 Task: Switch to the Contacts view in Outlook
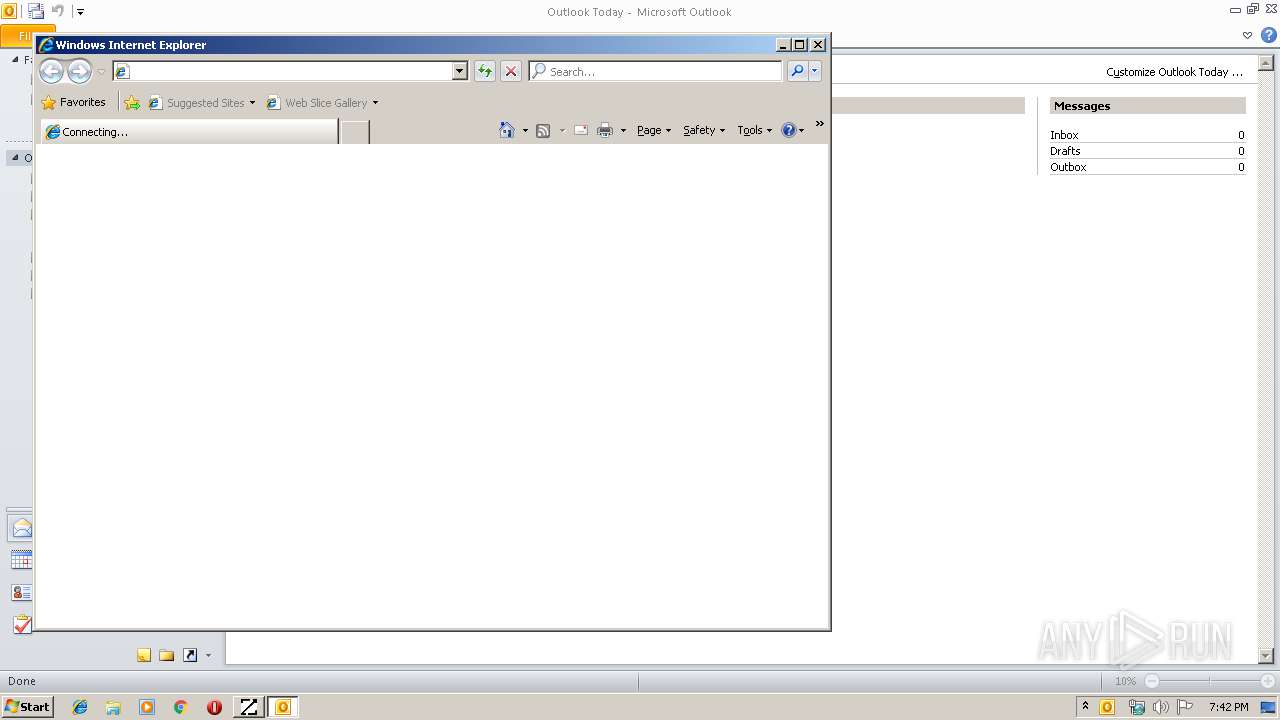[21, 592]
